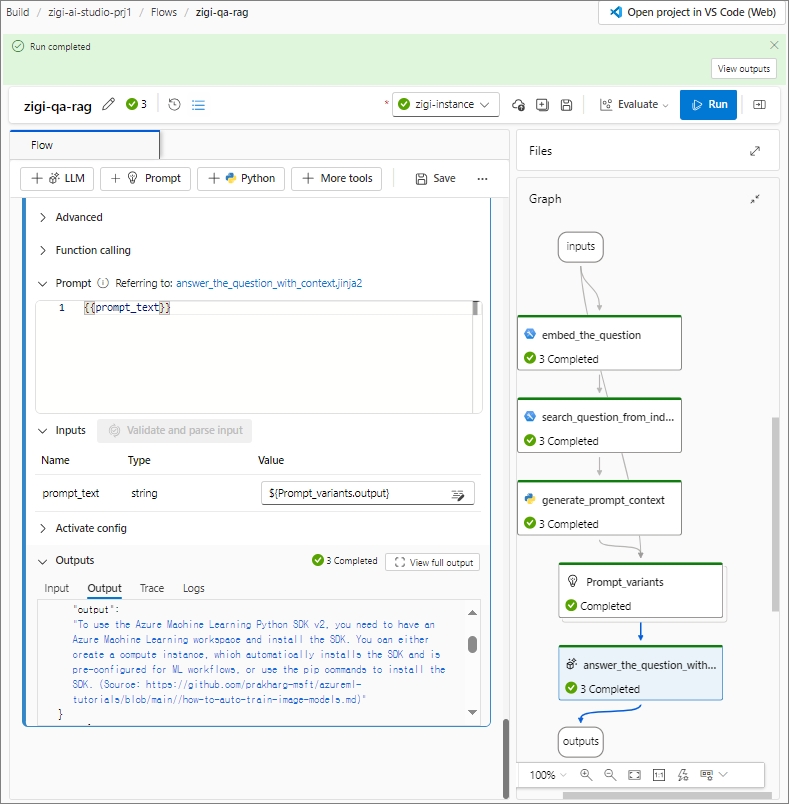Click the flow status 3 badge
Image resolution: width=789 pixels, height=804 pixels.
136,104
